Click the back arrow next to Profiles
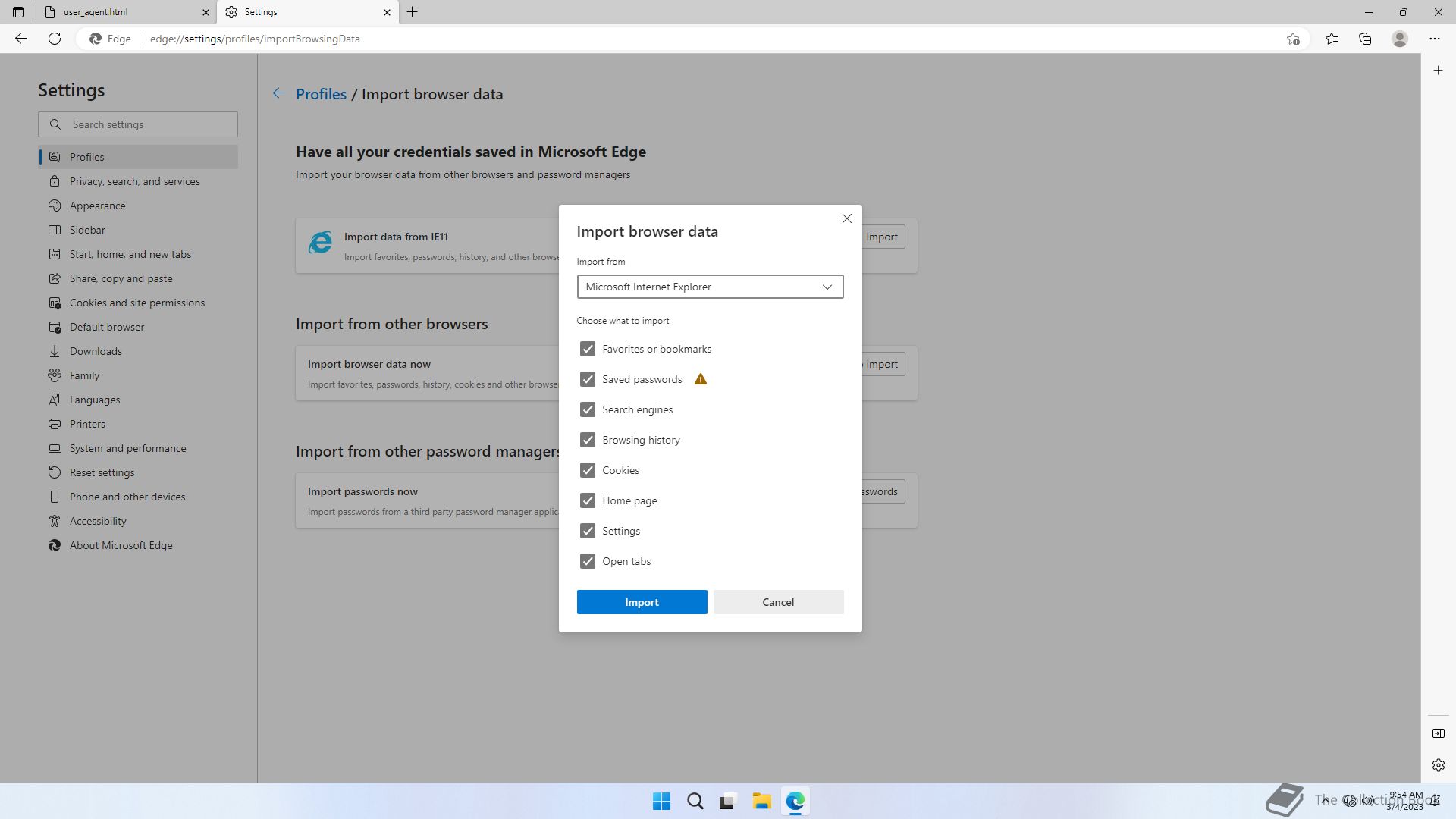 click(279, 93)
